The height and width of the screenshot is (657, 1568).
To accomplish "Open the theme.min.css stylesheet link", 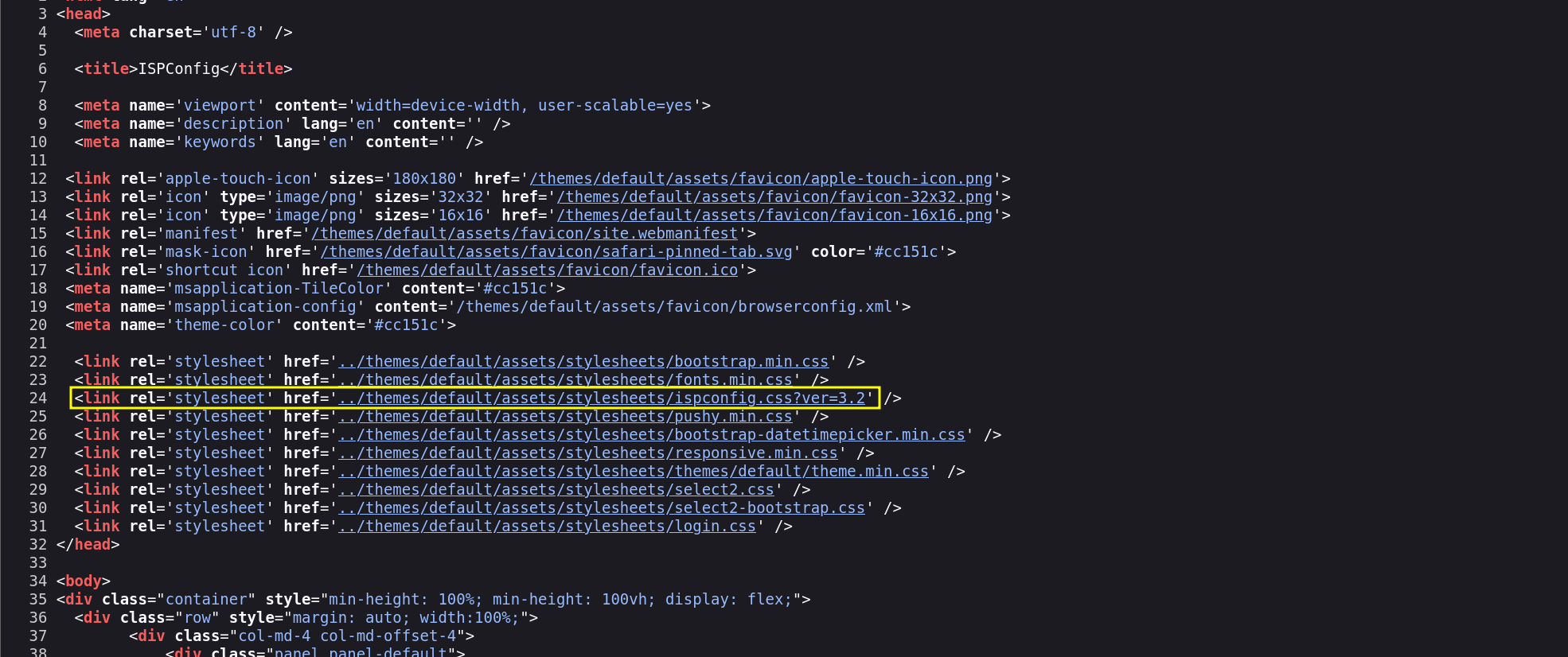I will click(634, 472).
